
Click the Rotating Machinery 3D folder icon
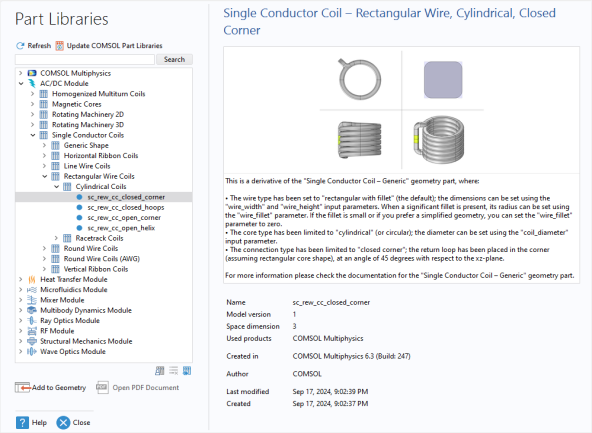click(x=44, y=125)
